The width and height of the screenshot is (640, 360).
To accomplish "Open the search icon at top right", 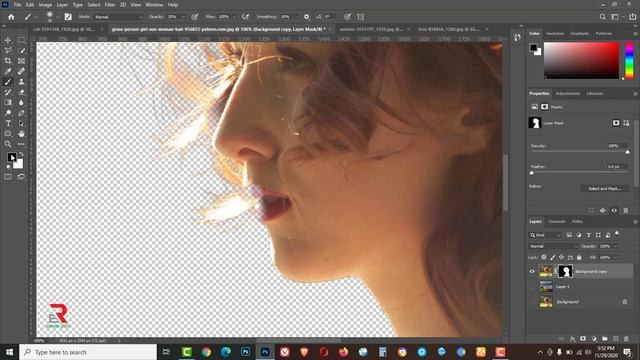I will click(602, 17).
